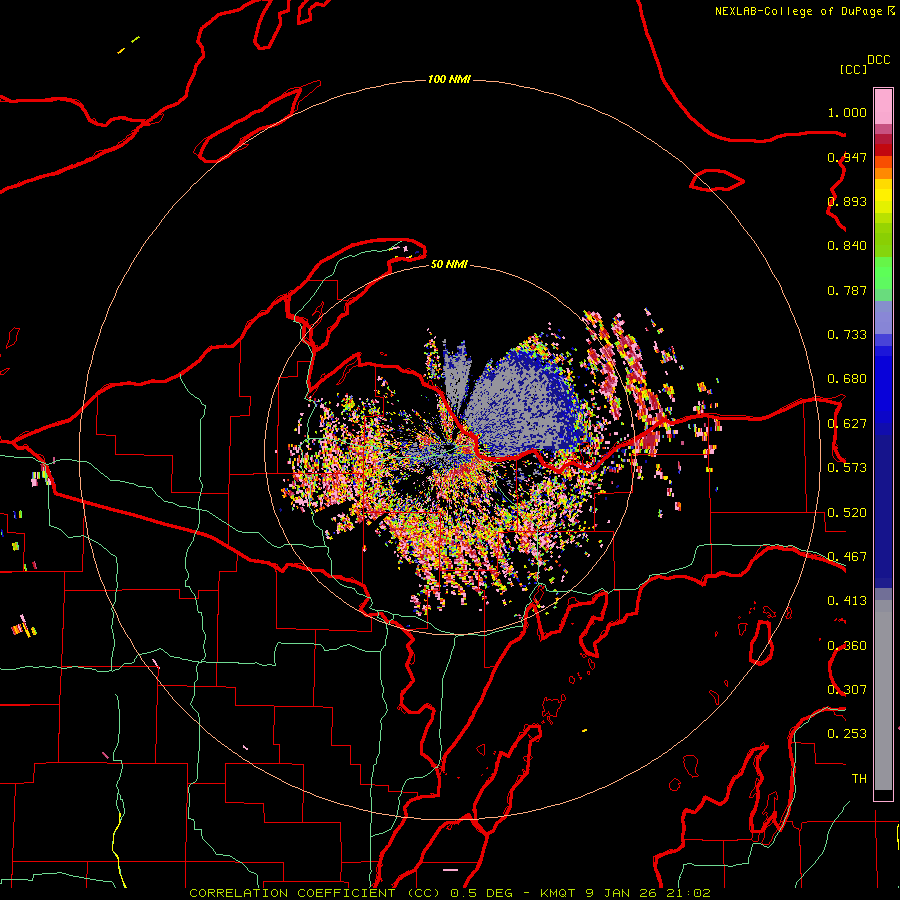Image resolution: width=900 pixels, height=900 pixels.
Task: Pick the periwinkle color bar segment
Action: point(883,317)
